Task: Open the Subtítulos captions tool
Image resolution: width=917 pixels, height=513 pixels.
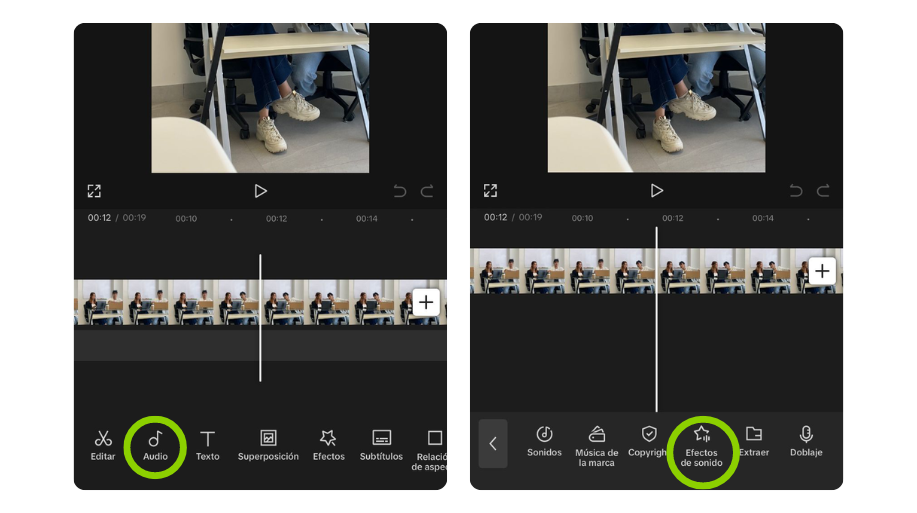Action: (x=381, y=444)
